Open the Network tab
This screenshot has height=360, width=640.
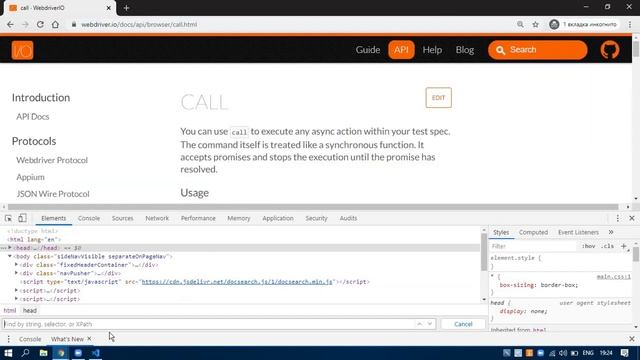click(157, 218)
